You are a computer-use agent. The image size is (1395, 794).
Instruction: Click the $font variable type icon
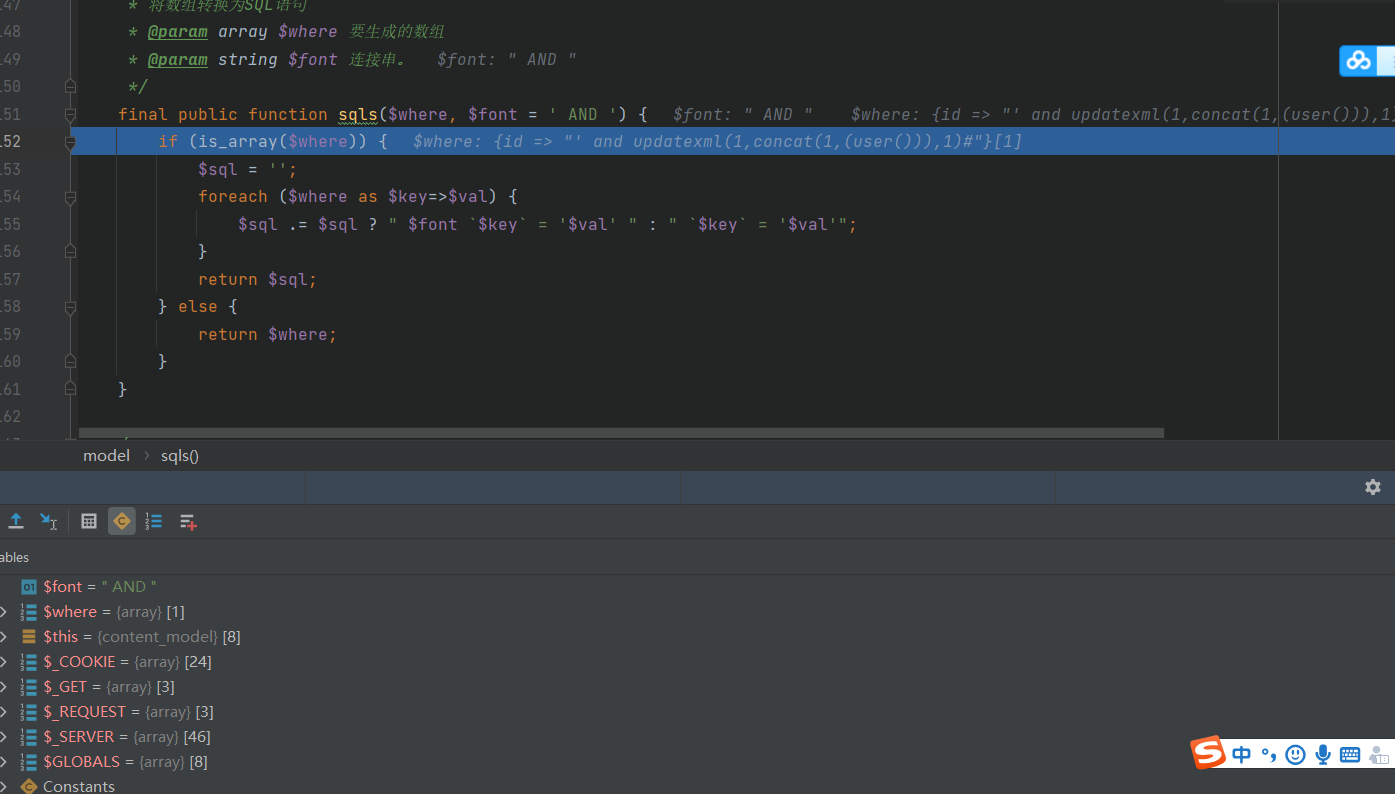tap(29, 587)
